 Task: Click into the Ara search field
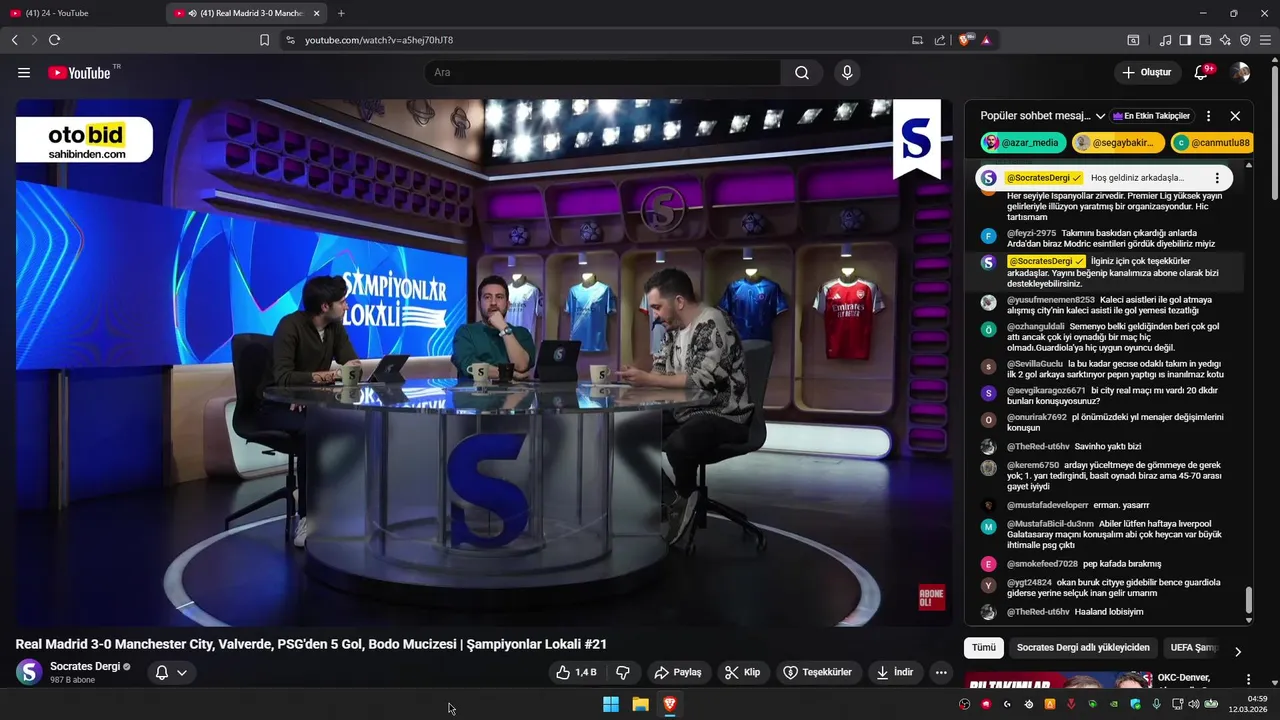click(x=603, y=73)
